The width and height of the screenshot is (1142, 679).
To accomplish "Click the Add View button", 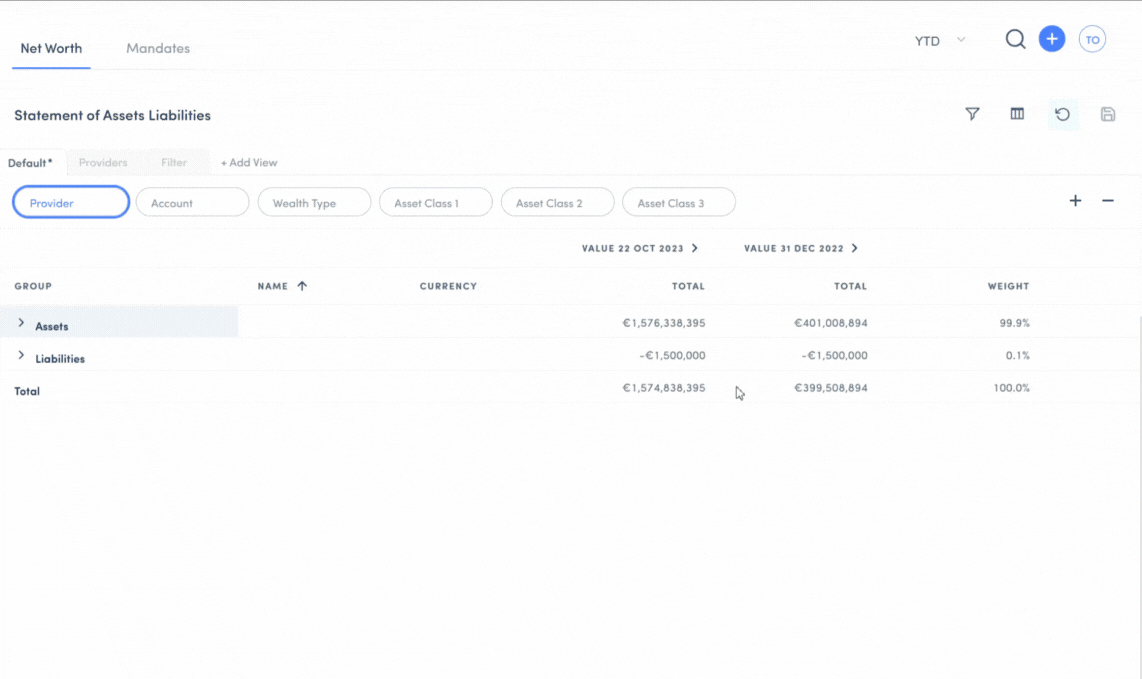I will [248, 162].
